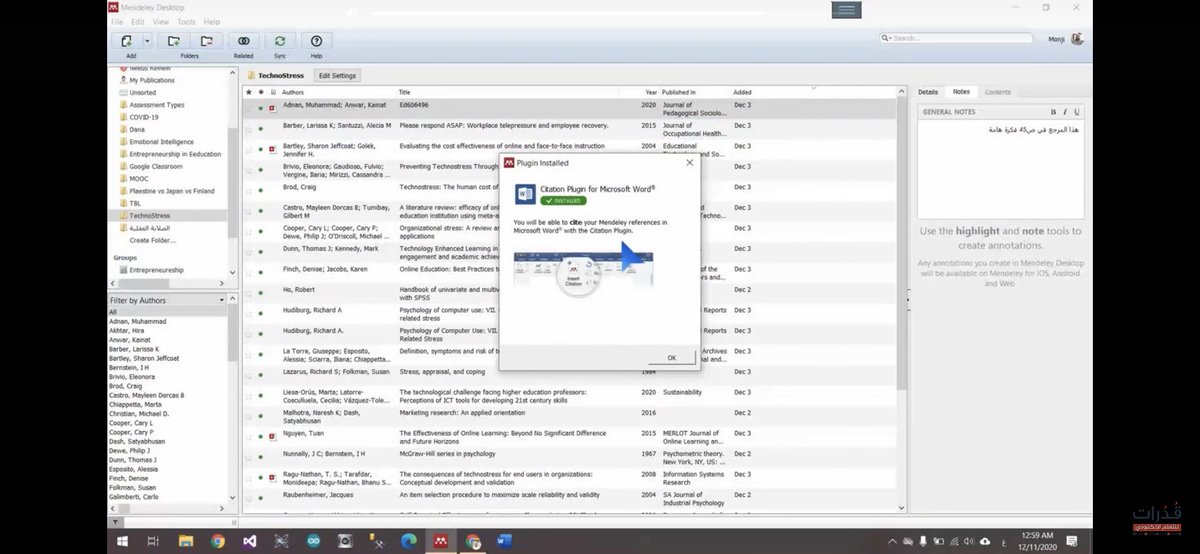Toggle the favorite star for Adnan, Muhammad row
Image resolution: width=1200 pixels, height=554 pixels.
click(250, 107)
